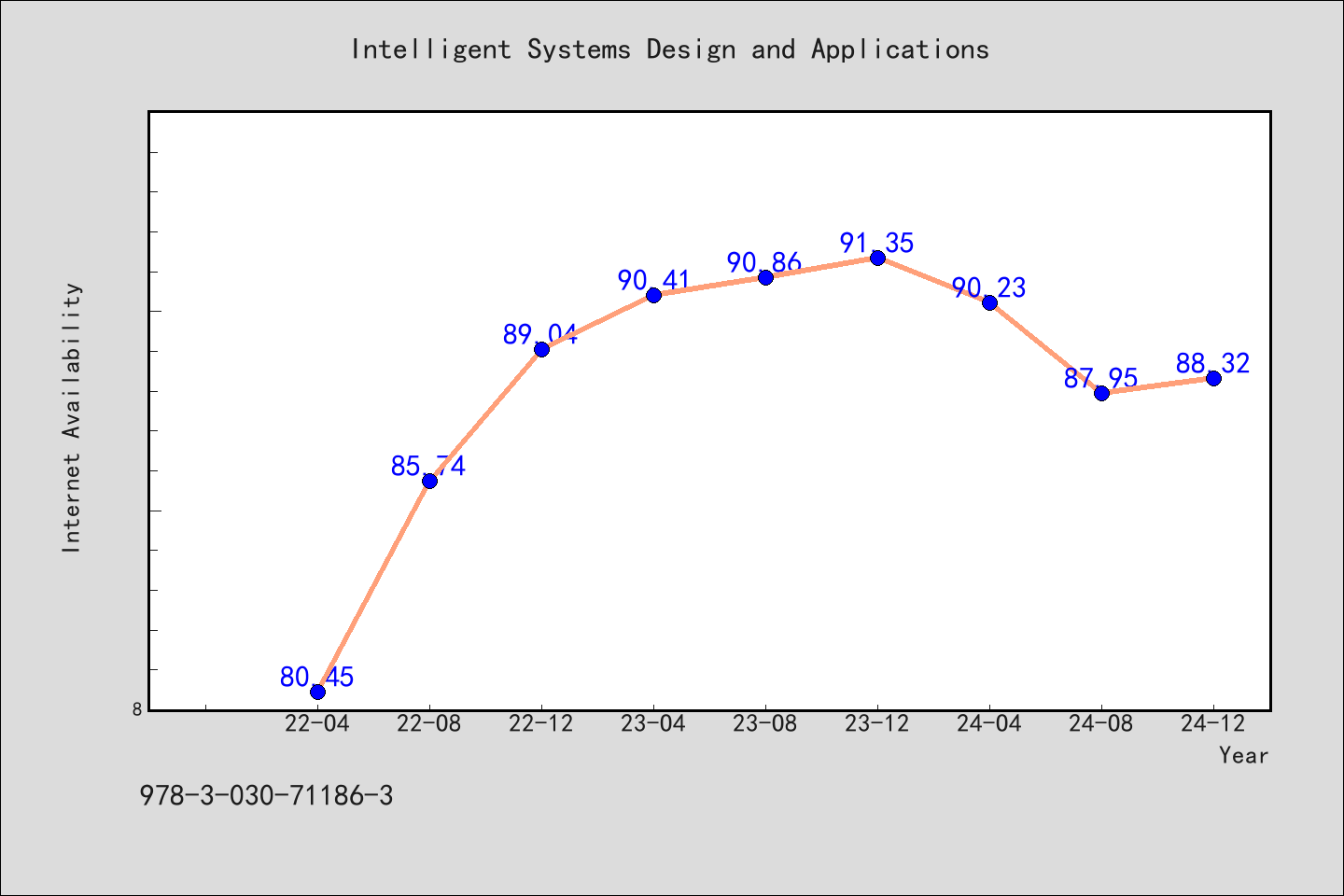Click the chart title 'Intelligent Systems Design and Applications'
1344x896 pixels.
pos(670,49)
